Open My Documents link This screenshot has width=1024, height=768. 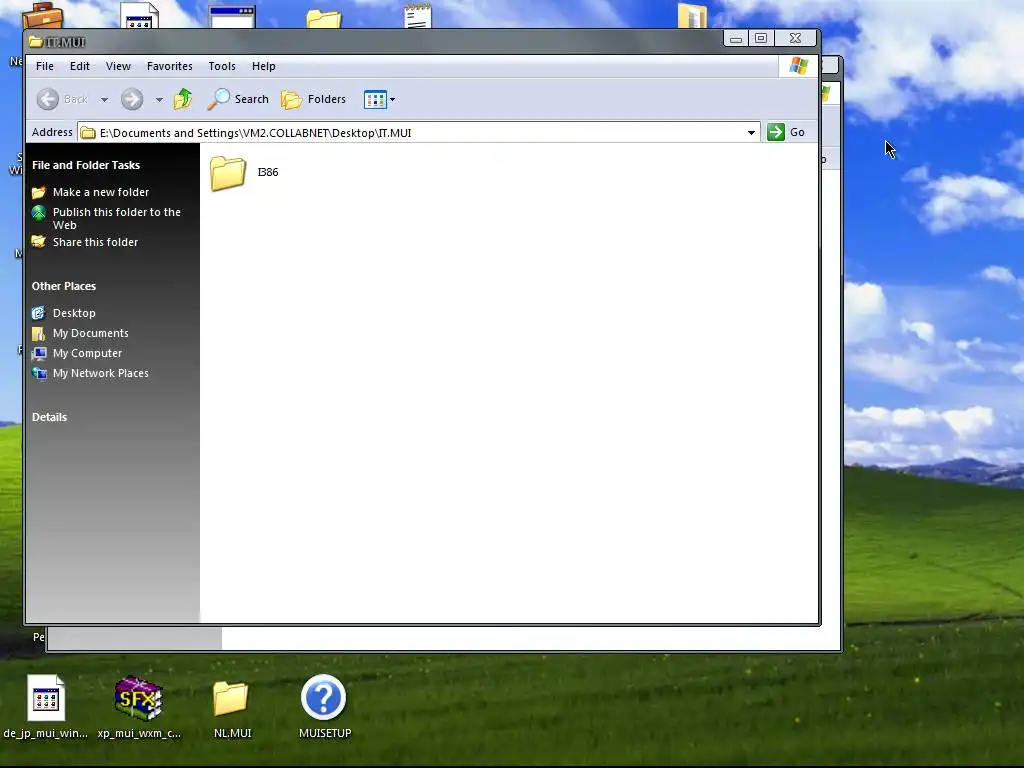[91, 333]
